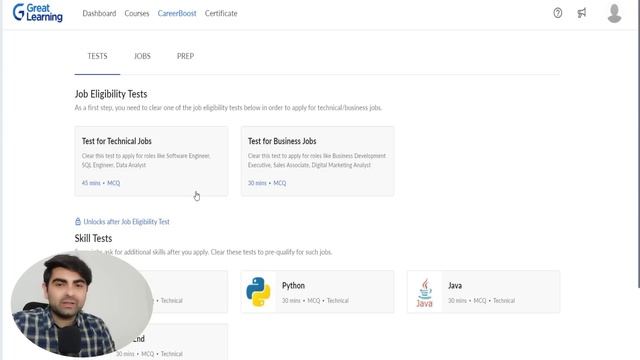Click the Skill Tests heading
Image resolution: width=640 pixels, height=360 pixels.
pyautogui.click(x=93, y=238)
